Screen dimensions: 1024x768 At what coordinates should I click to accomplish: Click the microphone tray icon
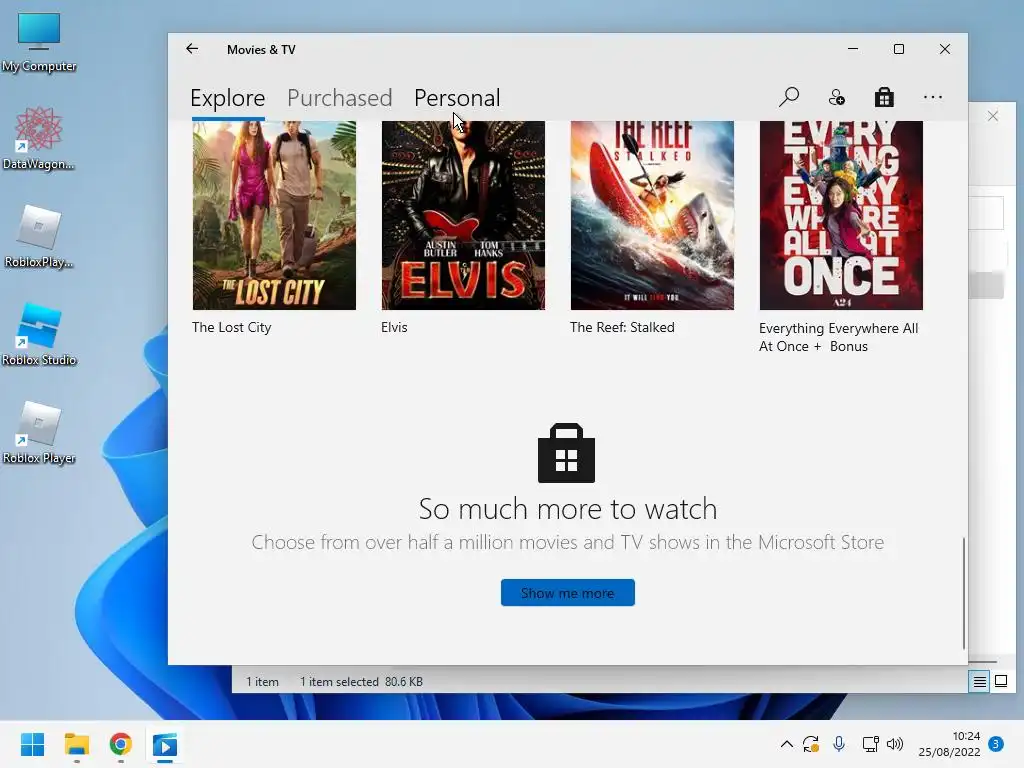click(839, 744)
